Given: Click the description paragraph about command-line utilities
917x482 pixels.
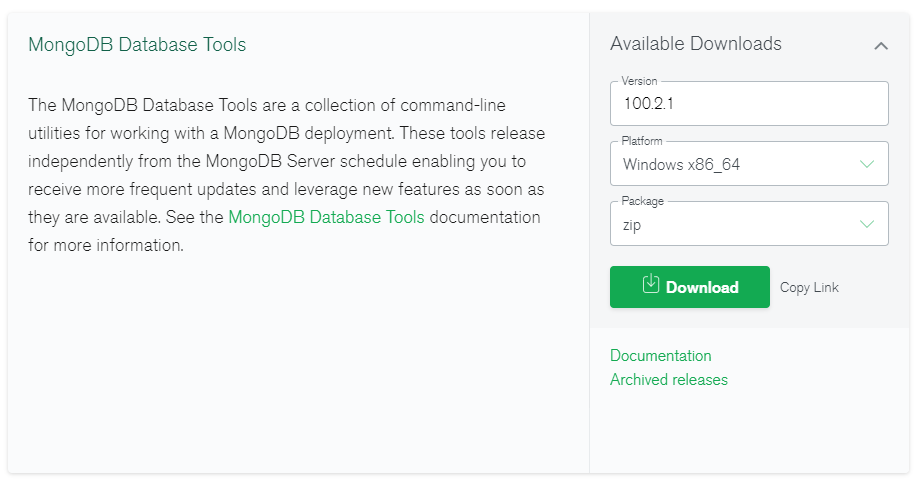Looking at the screenshot, I should [x=287, y=175].
